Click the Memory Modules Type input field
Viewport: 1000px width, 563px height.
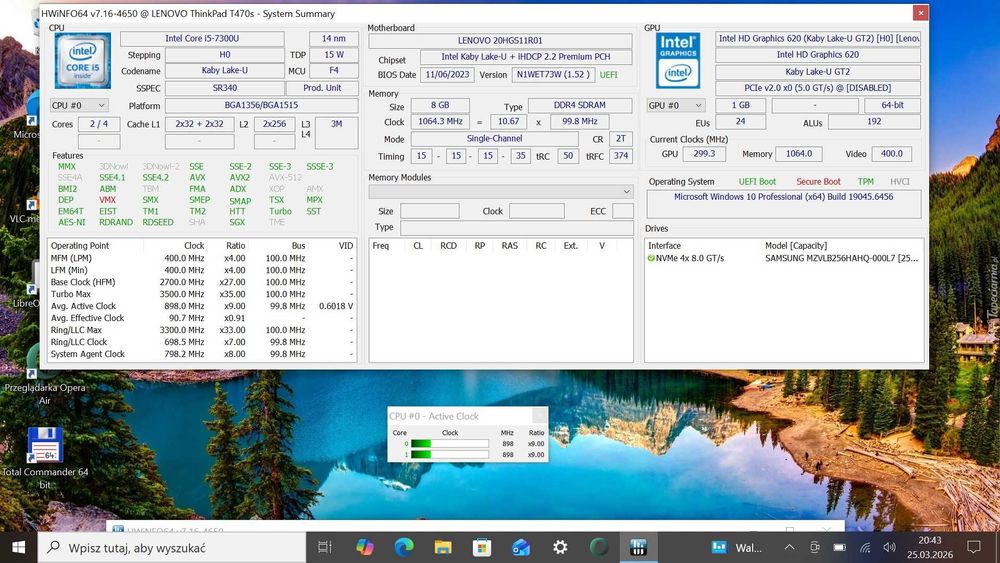517,227
